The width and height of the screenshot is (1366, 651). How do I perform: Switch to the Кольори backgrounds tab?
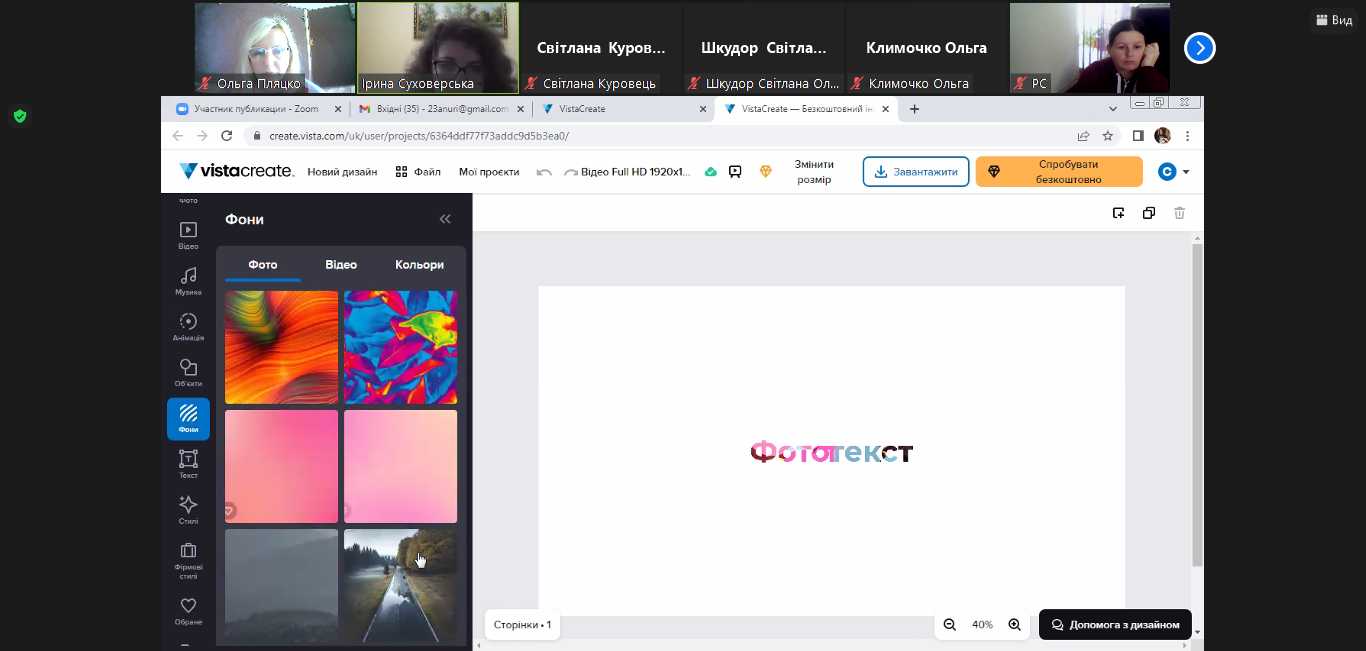point(419,265)
